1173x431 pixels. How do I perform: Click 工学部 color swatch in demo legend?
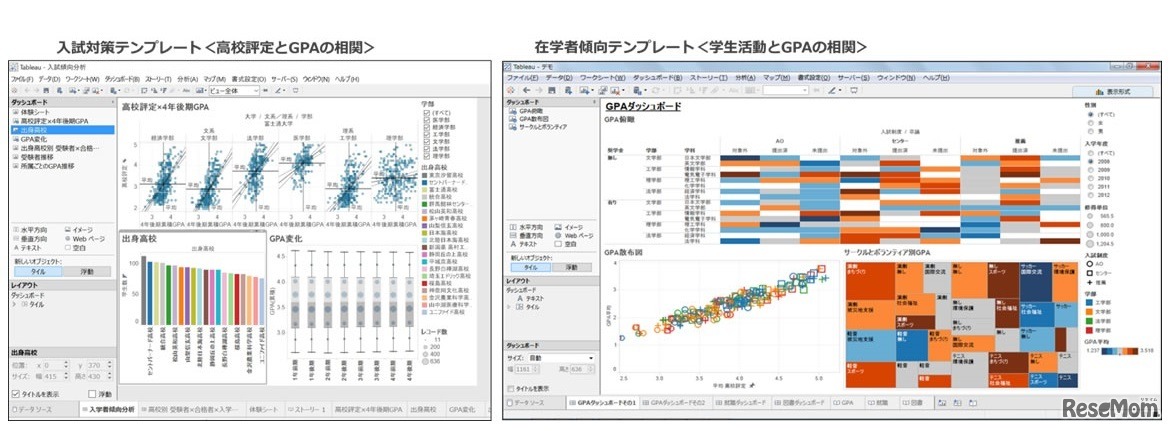tap(1089, 302)
